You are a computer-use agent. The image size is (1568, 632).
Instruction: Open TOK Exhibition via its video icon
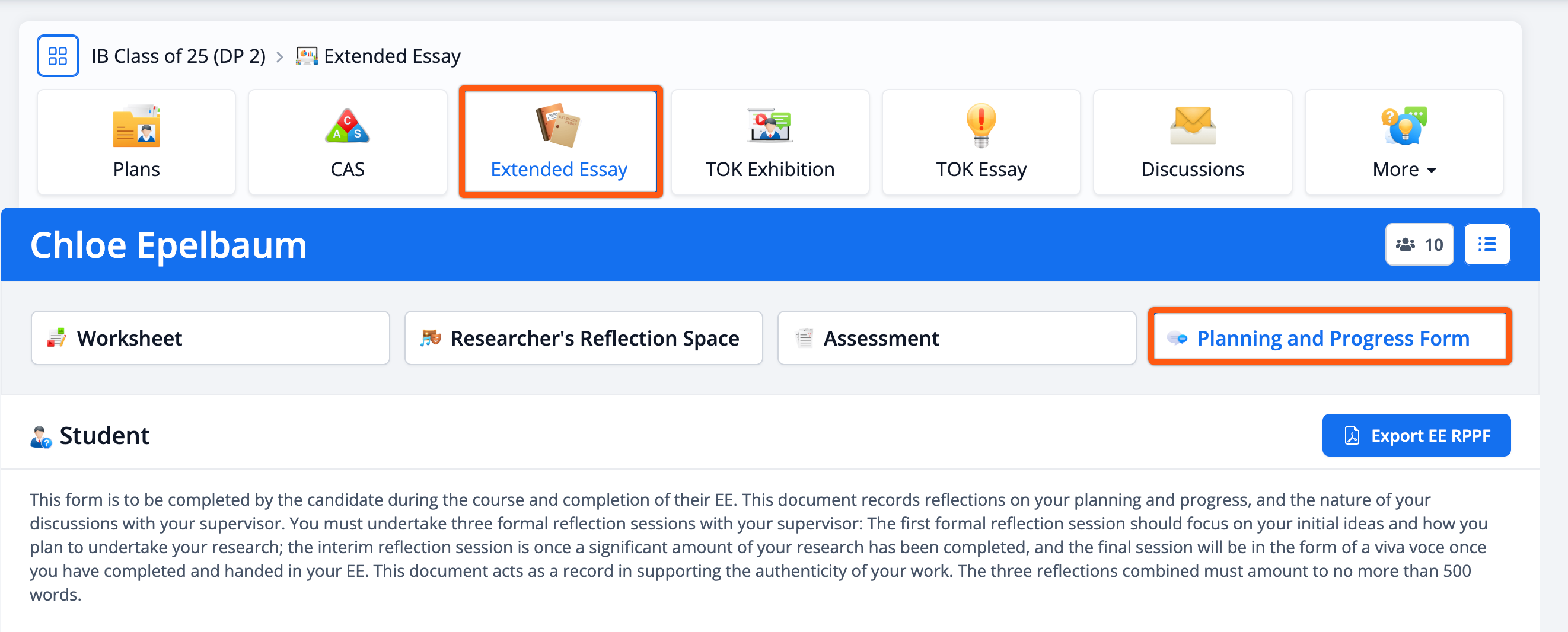point(769,126)
